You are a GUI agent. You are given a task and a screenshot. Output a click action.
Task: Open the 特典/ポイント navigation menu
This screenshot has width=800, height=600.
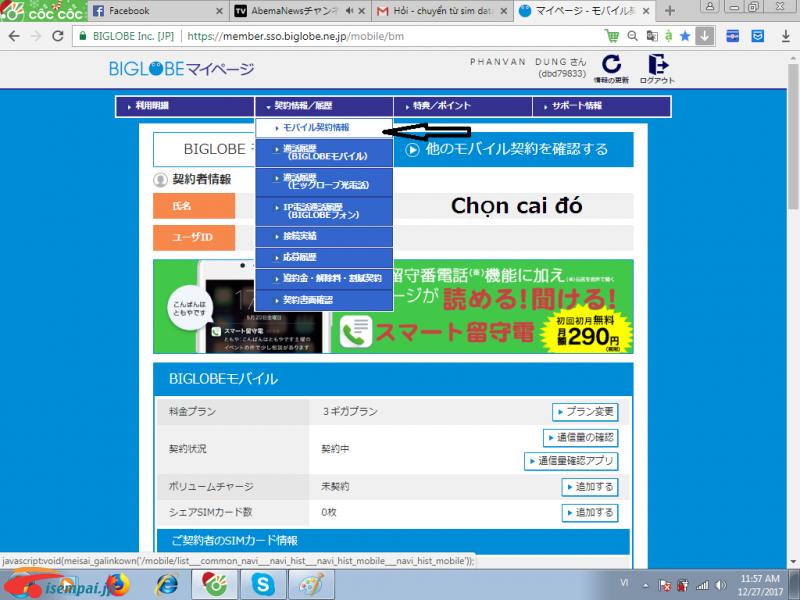tap(463, 106)
